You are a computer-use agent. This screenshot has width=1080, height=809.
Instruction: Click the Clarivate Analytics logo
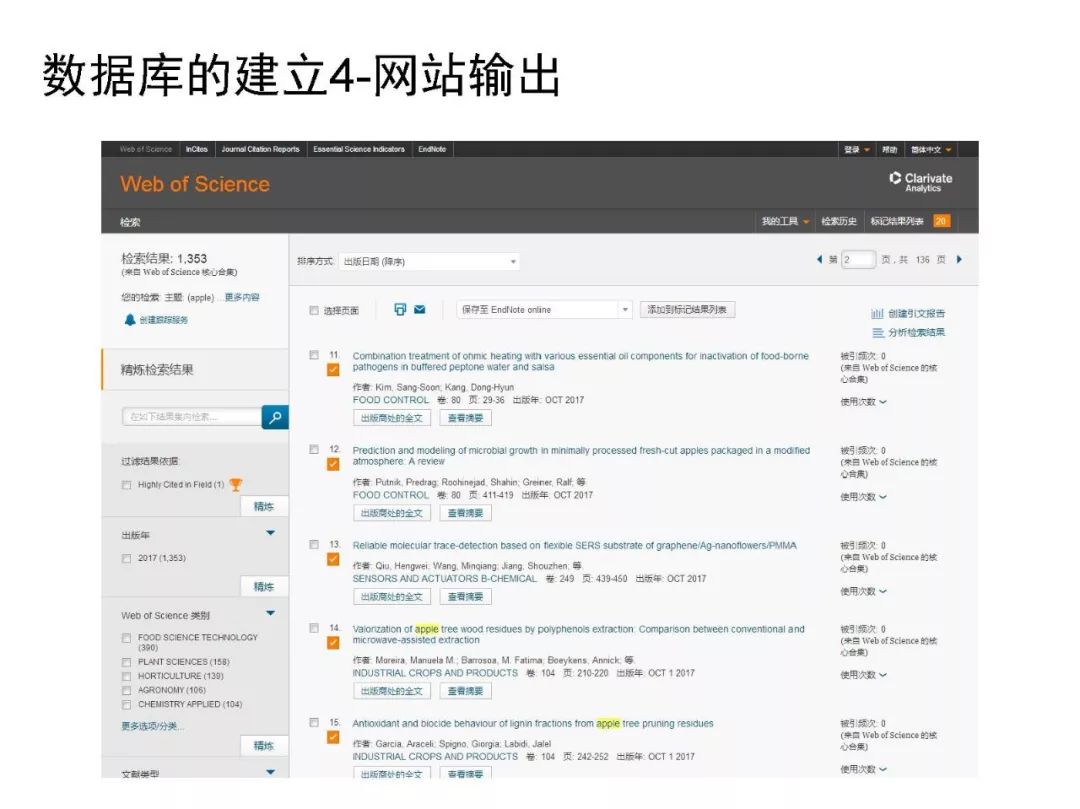pyautogui.click(x=921, y=182)
